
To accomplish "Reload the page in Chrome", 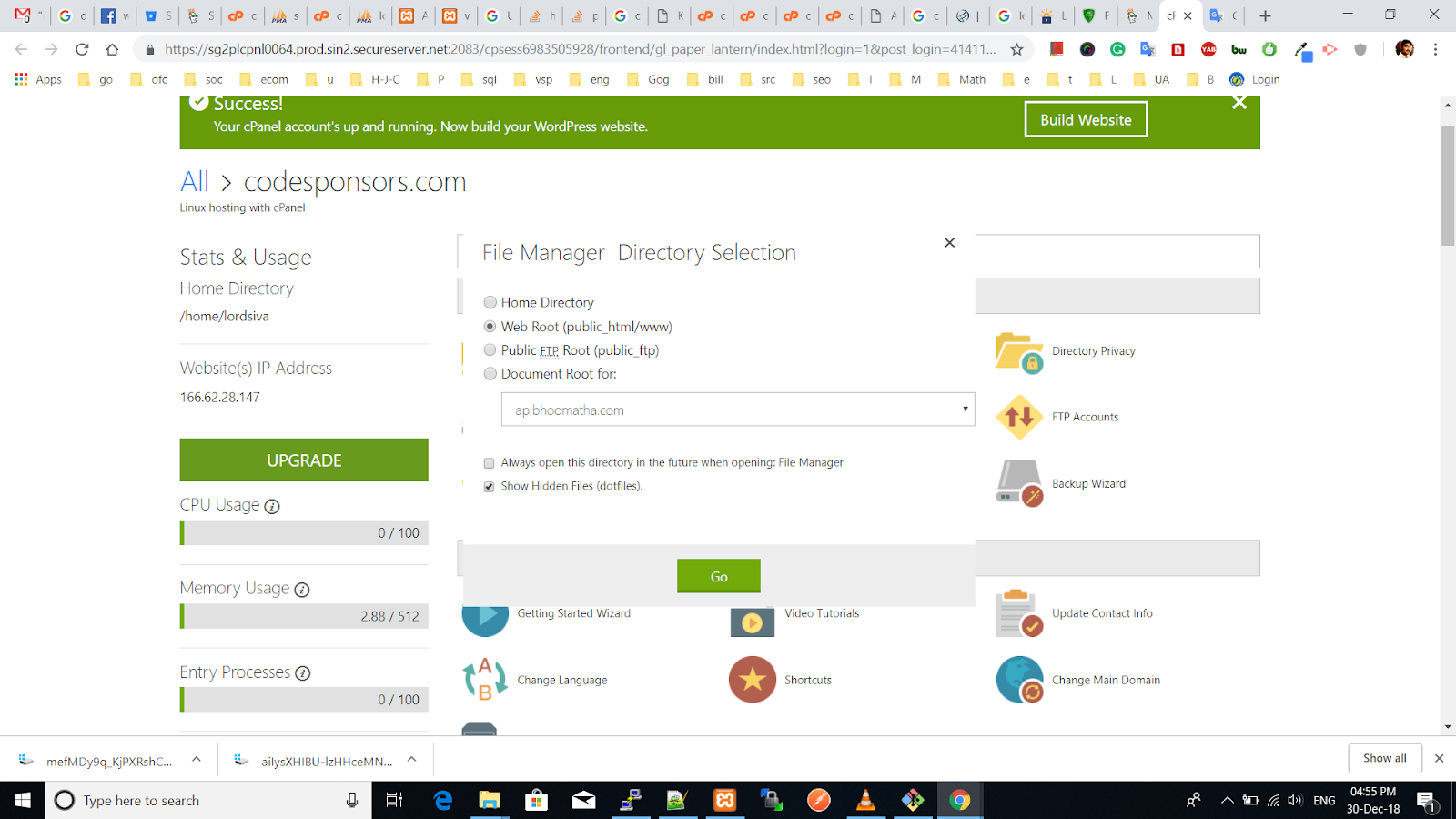I will (x=82, y=49).
